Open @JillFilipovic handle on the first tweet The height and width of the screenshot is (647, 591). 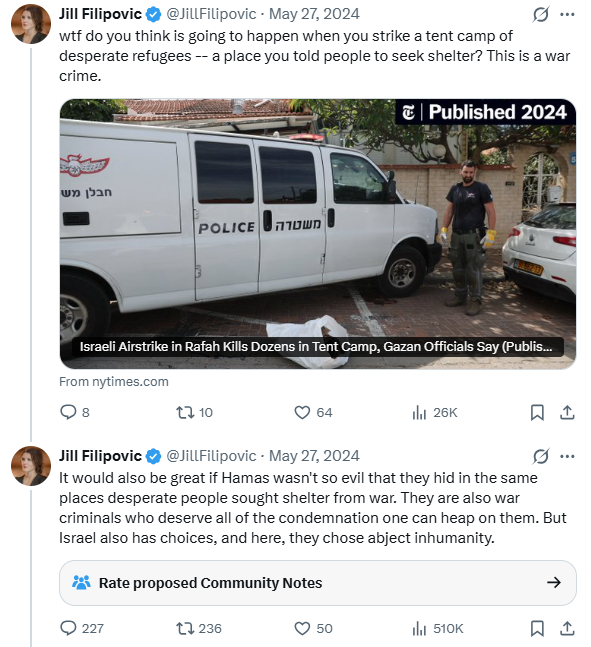(x=211, y=14)
